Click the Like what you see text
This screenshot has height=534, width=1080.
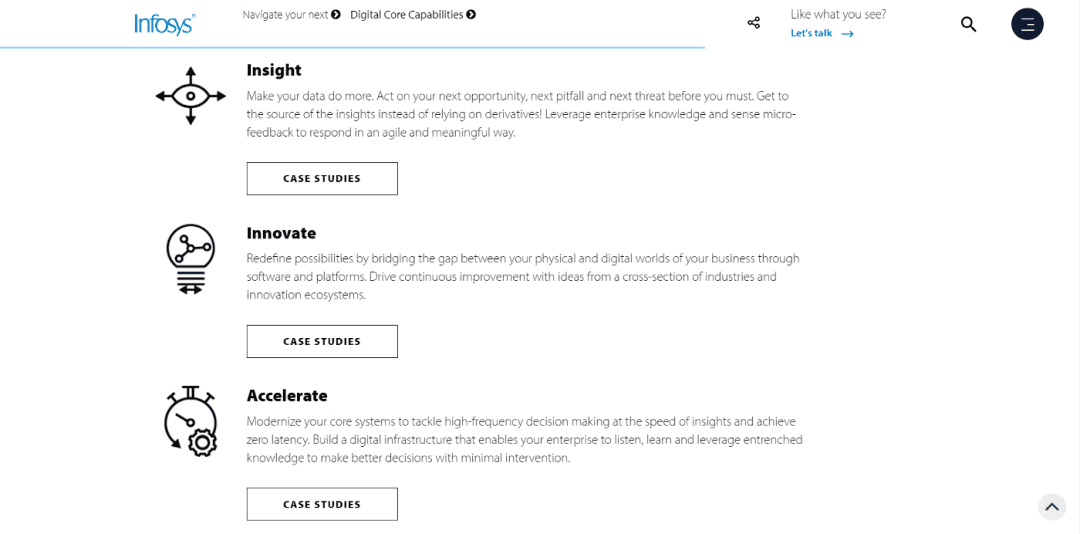pyautogui.click(x=838, y=14)
